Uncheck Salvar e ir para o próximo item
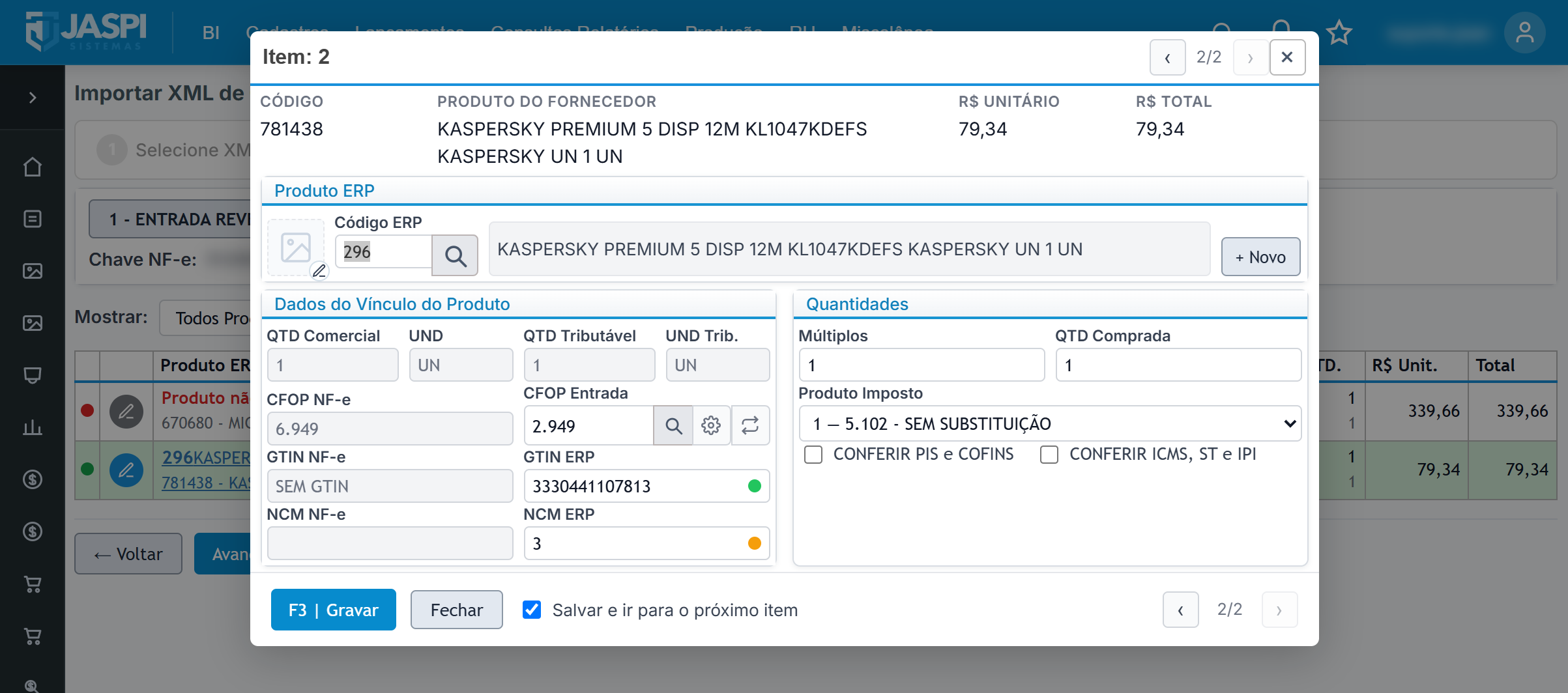Screen dimensions: 1568x693 coord(532,610)
